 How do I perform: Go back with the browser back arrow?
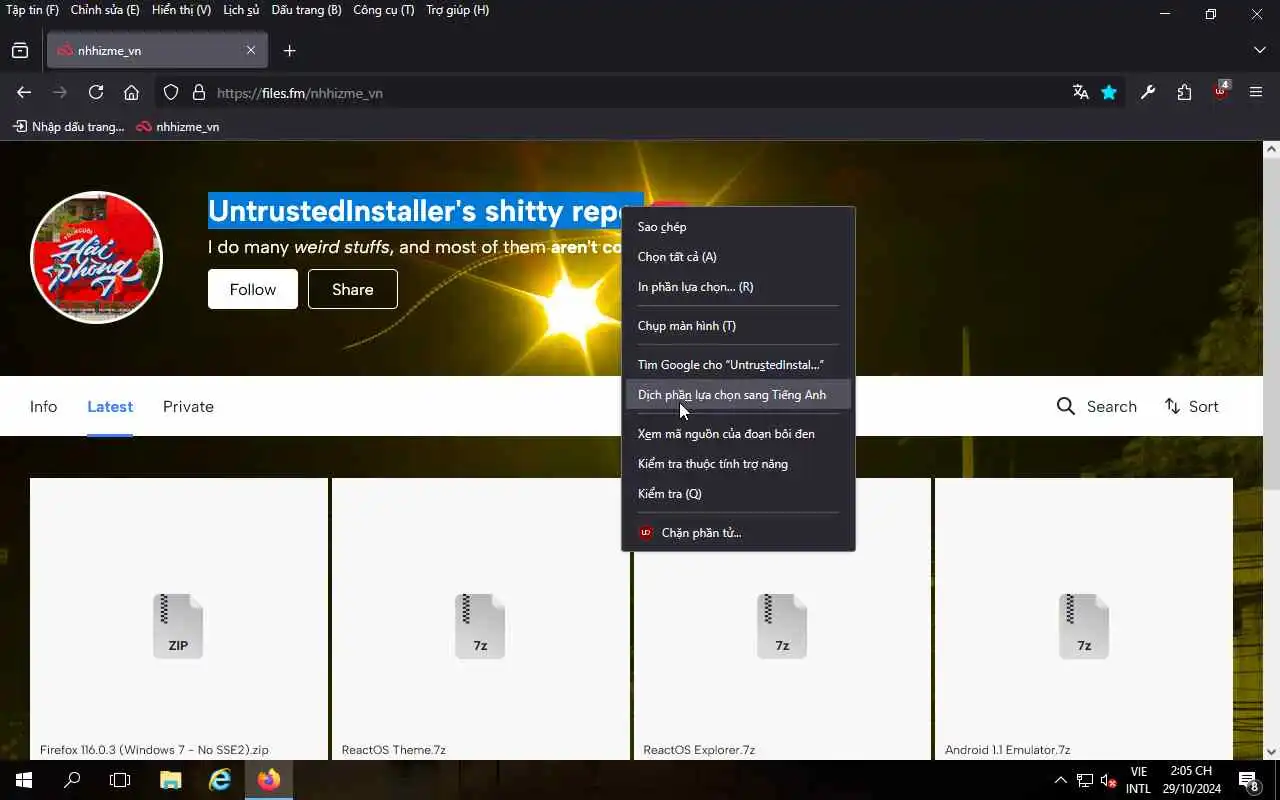pyautogui.click(x=24, y=92)
